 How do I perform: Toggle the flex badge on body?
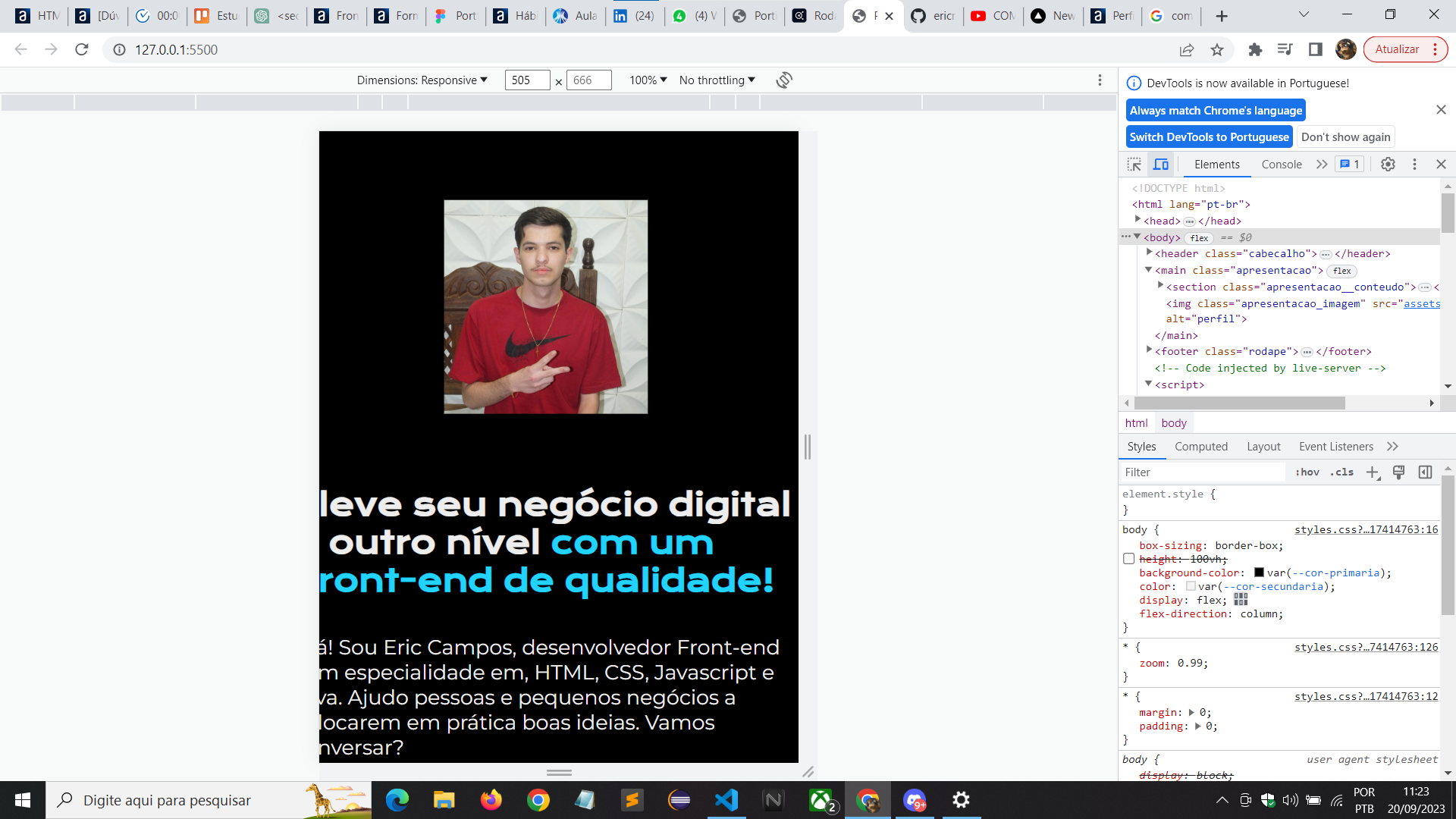click(x=1199, y=237)
